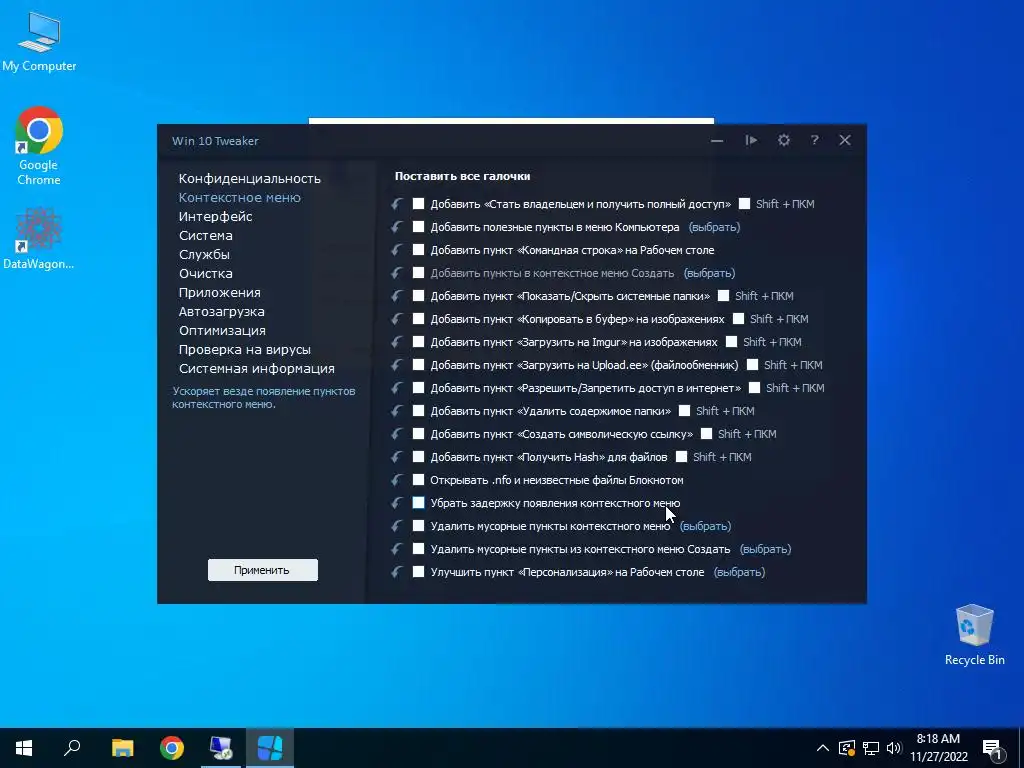Viewport: 1024px width, 768px height.
Task: Open Win 10 Tweaker settings gear
Action: 784,140
